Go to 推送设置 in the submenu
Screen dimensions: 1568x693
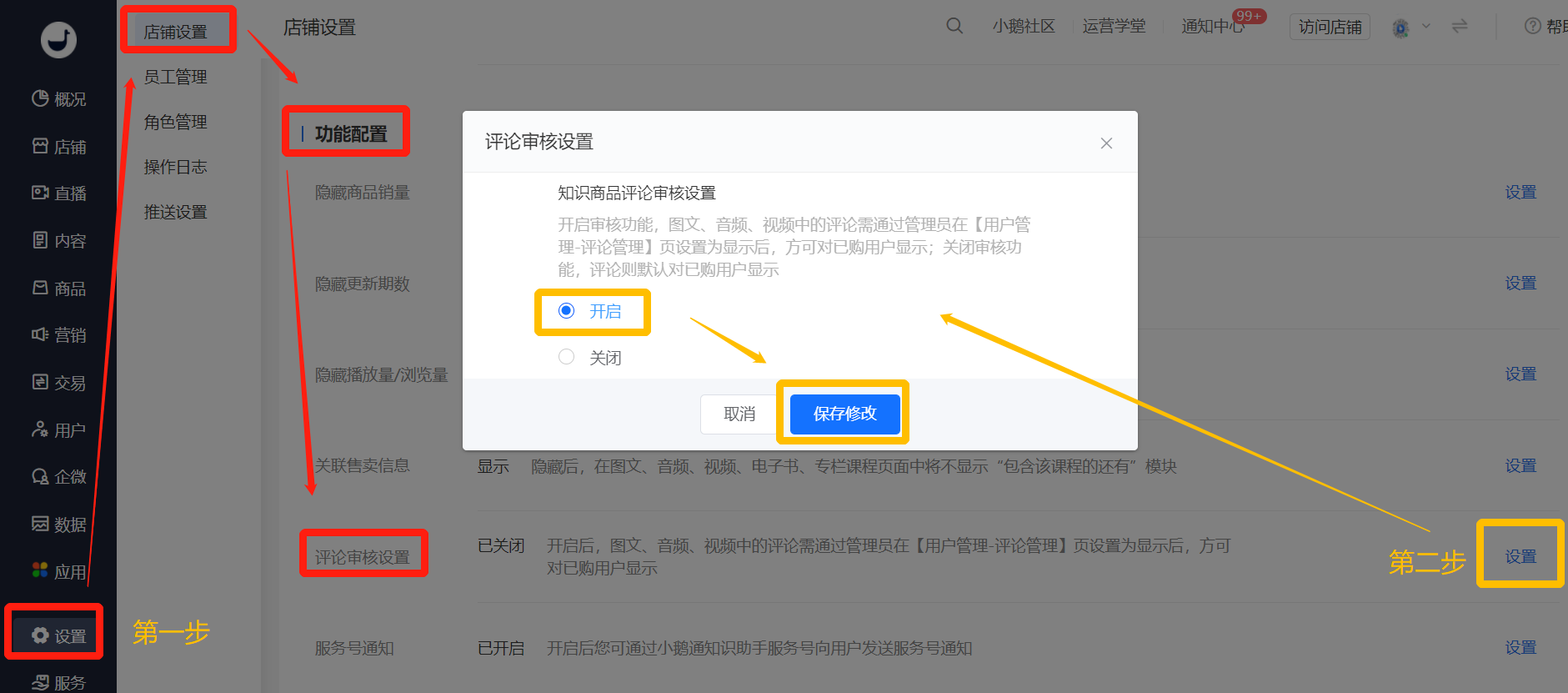point(175,212)
